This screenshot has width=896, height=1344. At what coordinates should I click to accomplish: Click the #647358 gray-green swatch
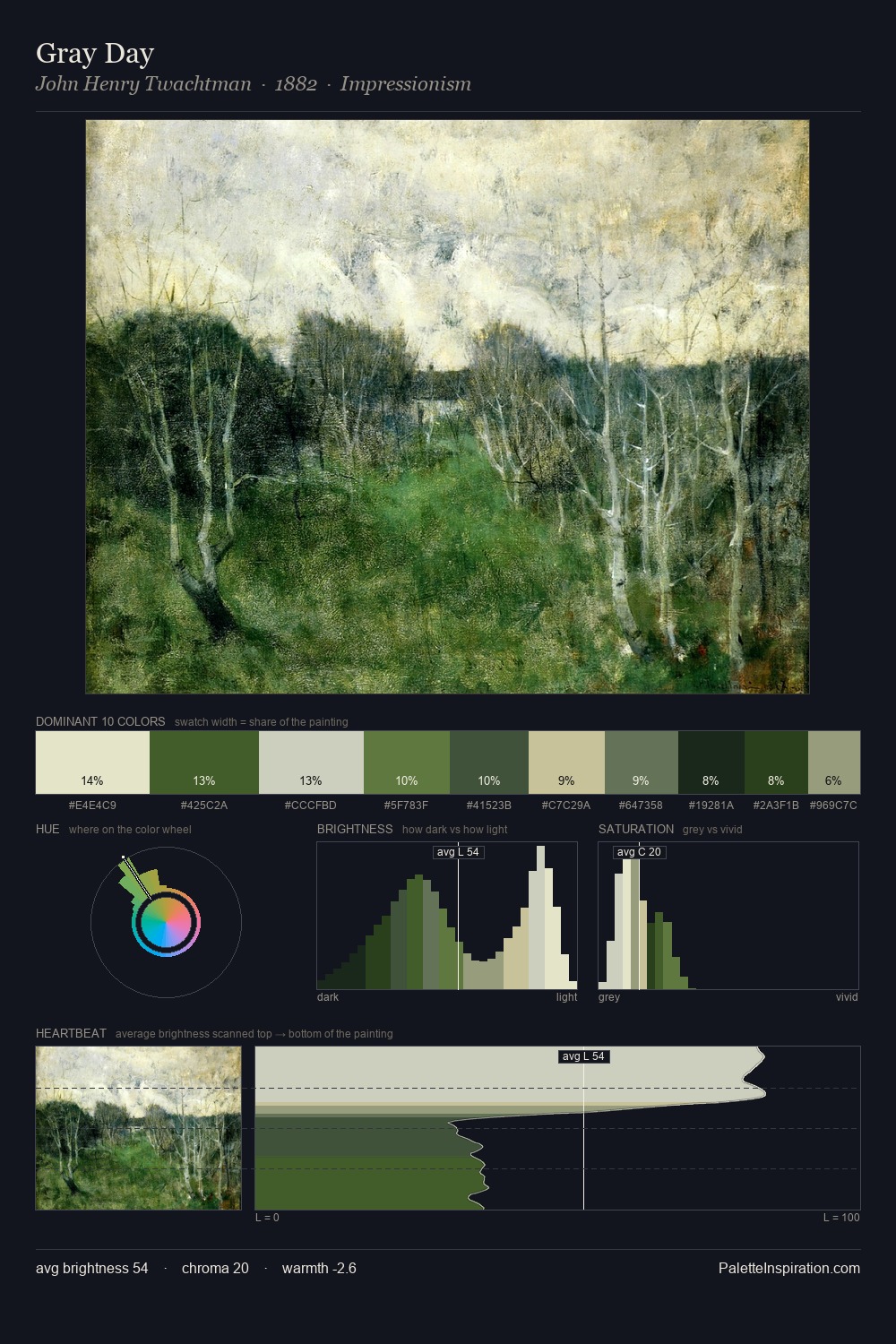pyautogui.click(x=642, y=762)
